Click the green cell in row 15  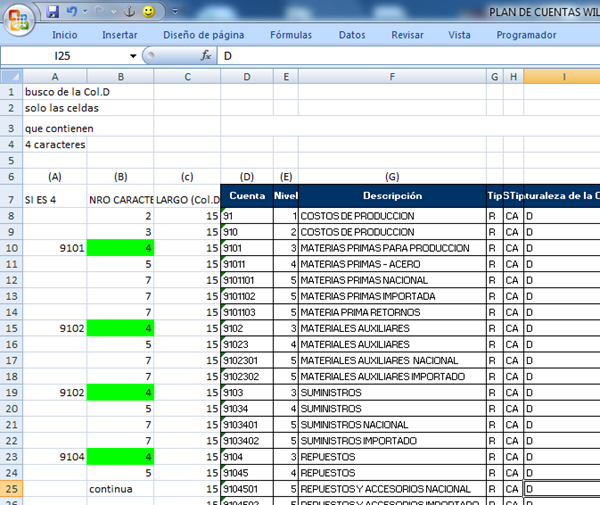pyautogui.click(x=120, y=328)
